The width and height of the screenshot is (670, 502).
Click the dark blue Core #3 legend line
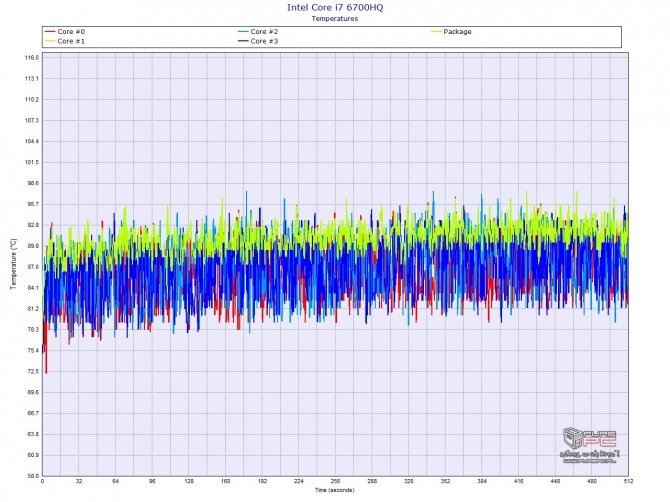243,41
